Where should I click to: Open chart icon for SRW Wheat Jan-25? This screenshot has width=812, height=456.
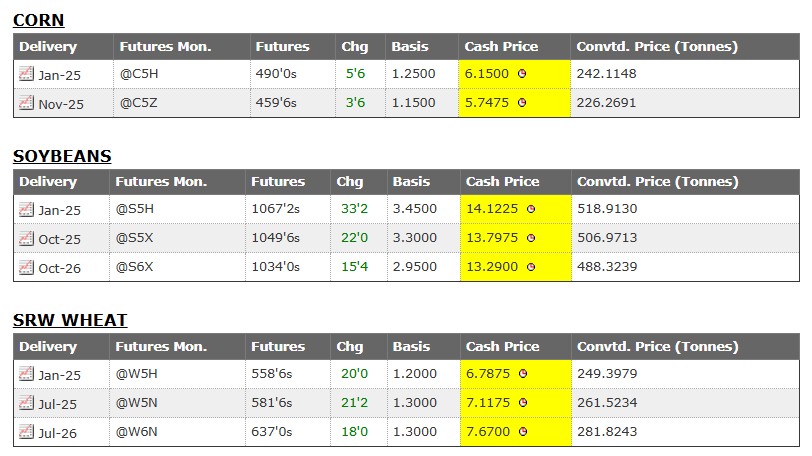click(x=26, y=374)
